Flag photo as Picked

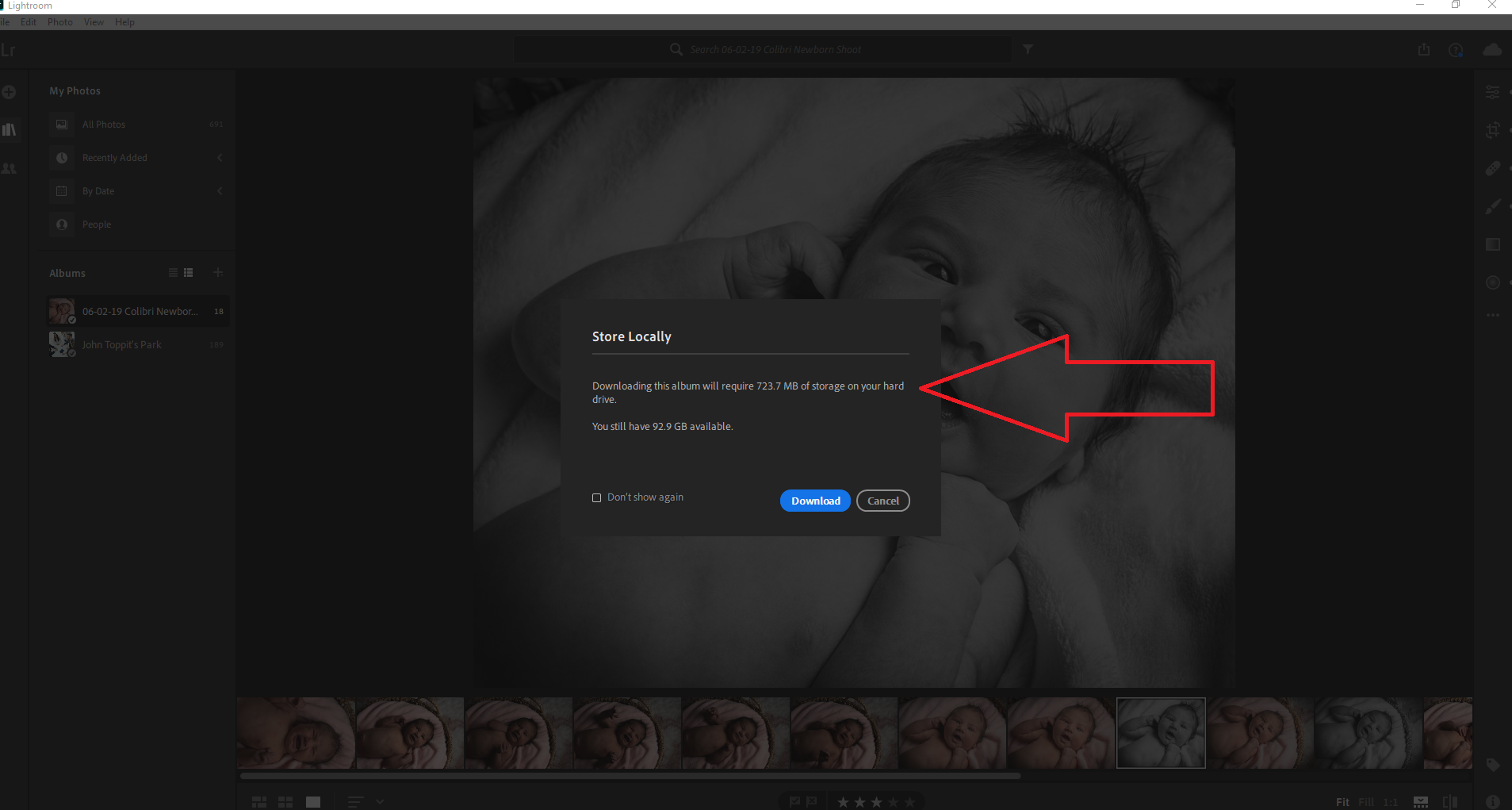pyautogui.click(x=794, y=802)
